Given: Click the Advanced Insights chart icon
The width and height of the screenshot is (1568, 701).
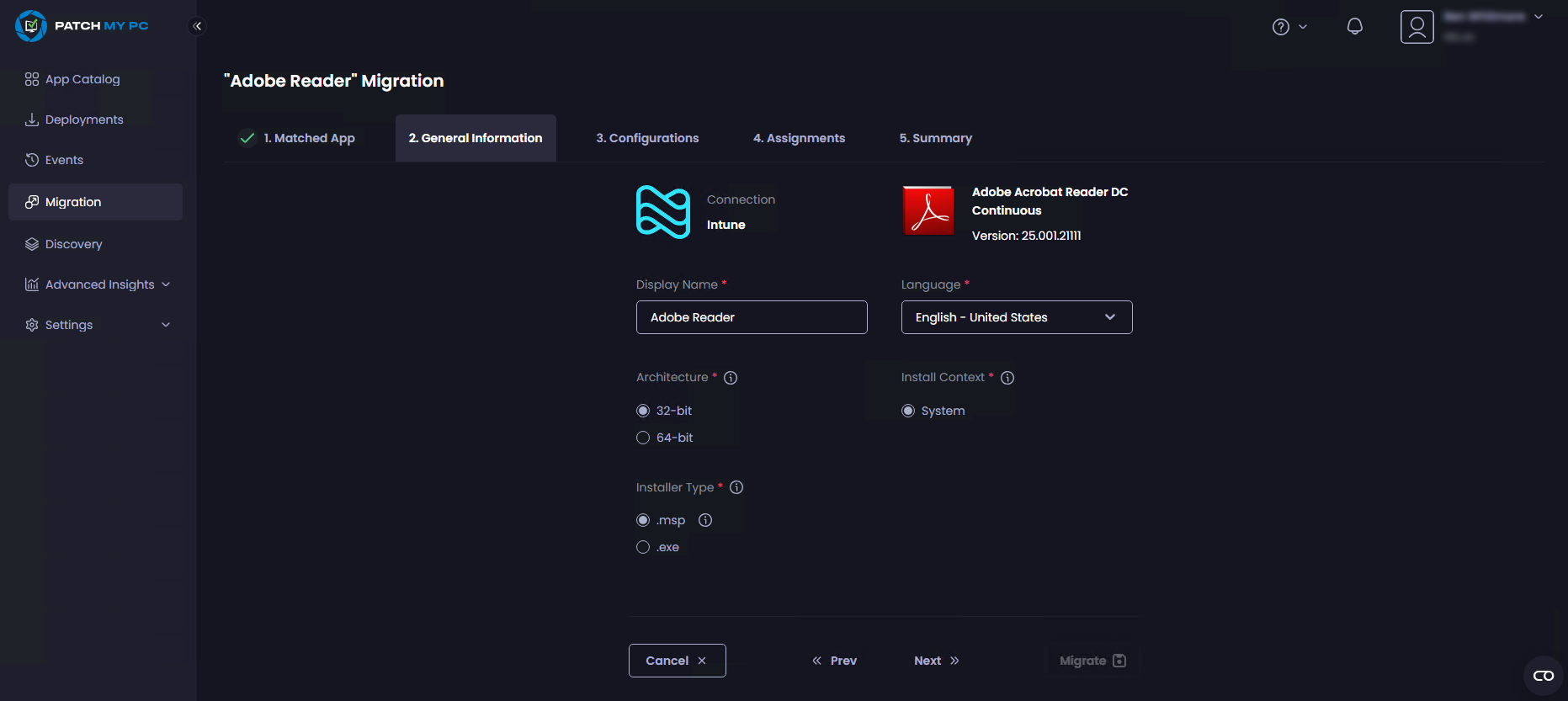Looking at the screenshot, I should (32, 284).
